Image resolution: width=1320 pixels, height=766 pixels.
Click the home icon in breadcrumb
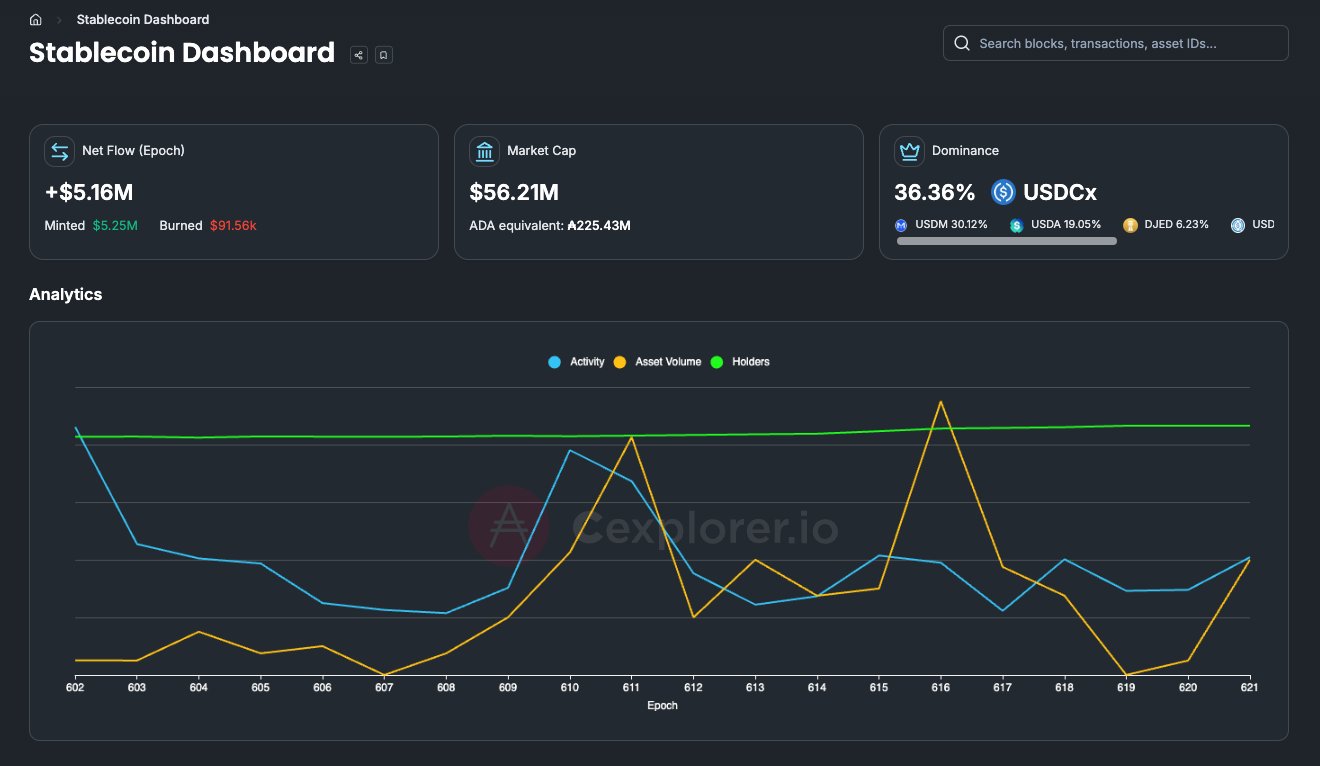[36, 20]
